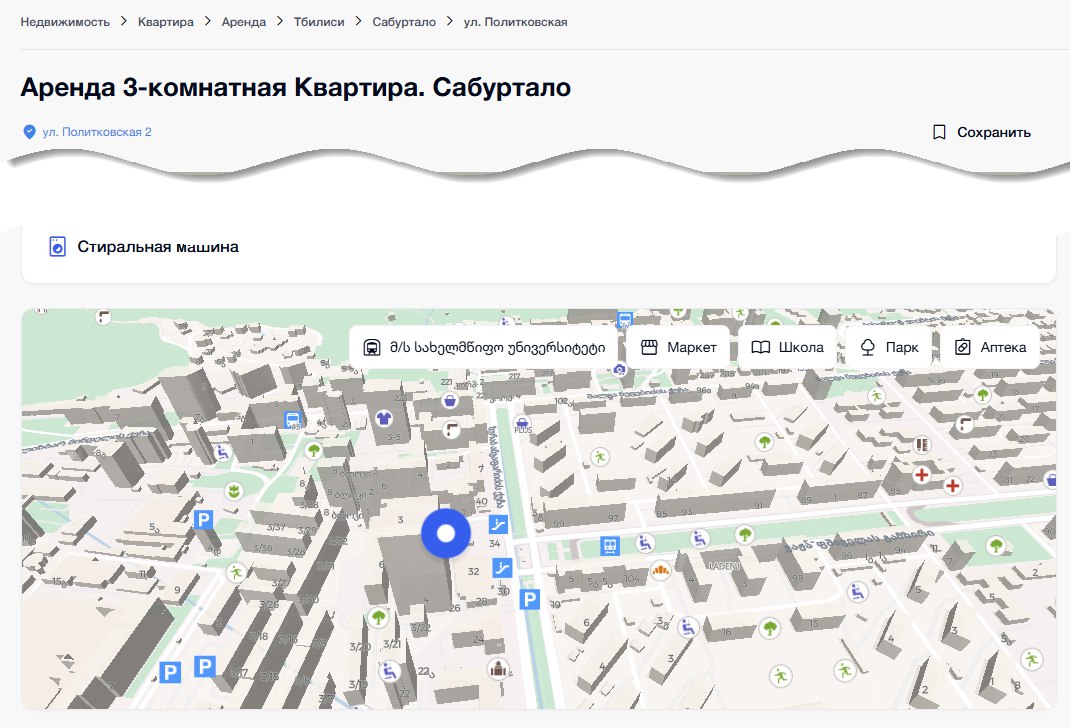The image size is (1070, 728).
Task: Click the Аренда breadcrumb link
Action: (244, 22)
